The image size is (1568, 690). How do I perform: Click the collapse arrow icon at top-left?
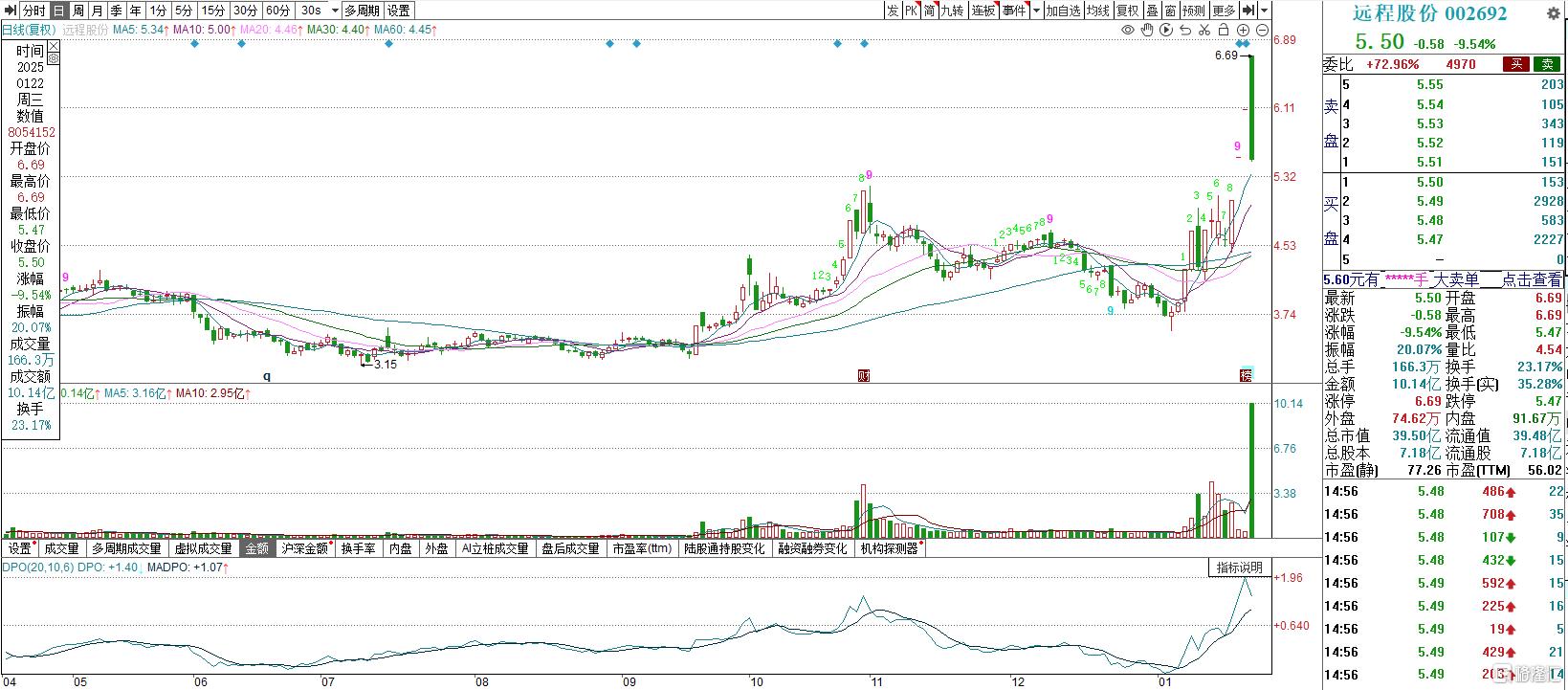click(x=10, y=11)
